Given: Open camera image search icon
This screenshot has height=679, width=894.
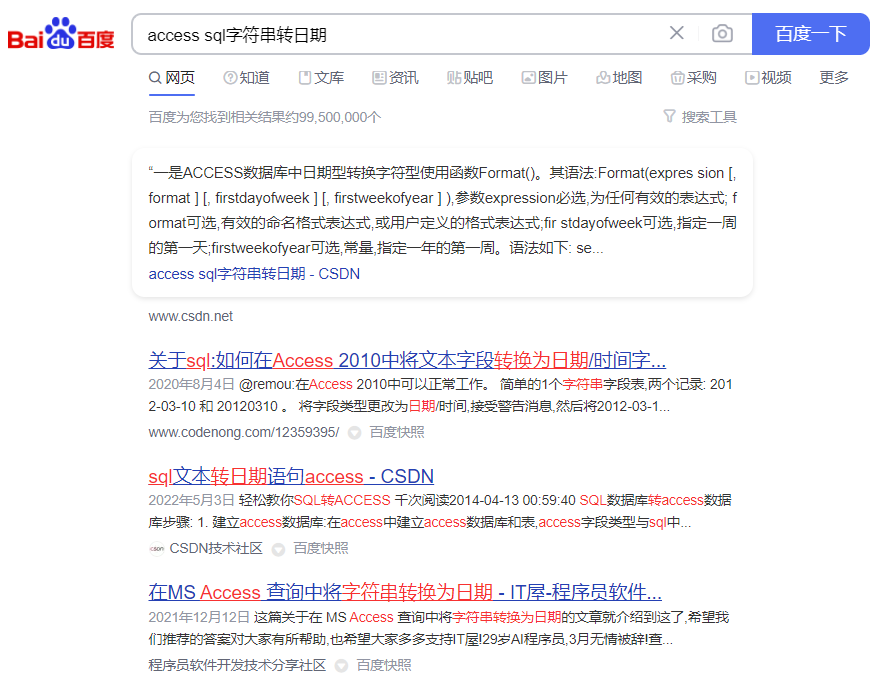Looking at the screenshot, I should coord(722,34).
